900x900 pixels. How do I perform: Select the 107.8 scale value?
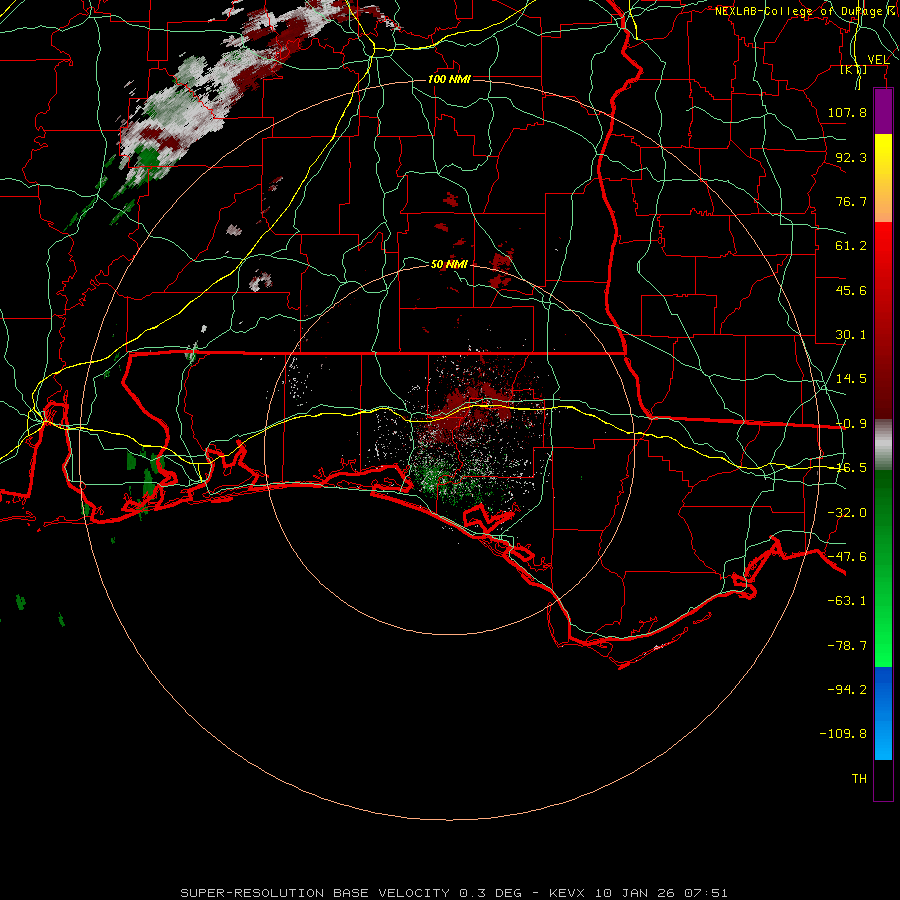pos(847,112)
